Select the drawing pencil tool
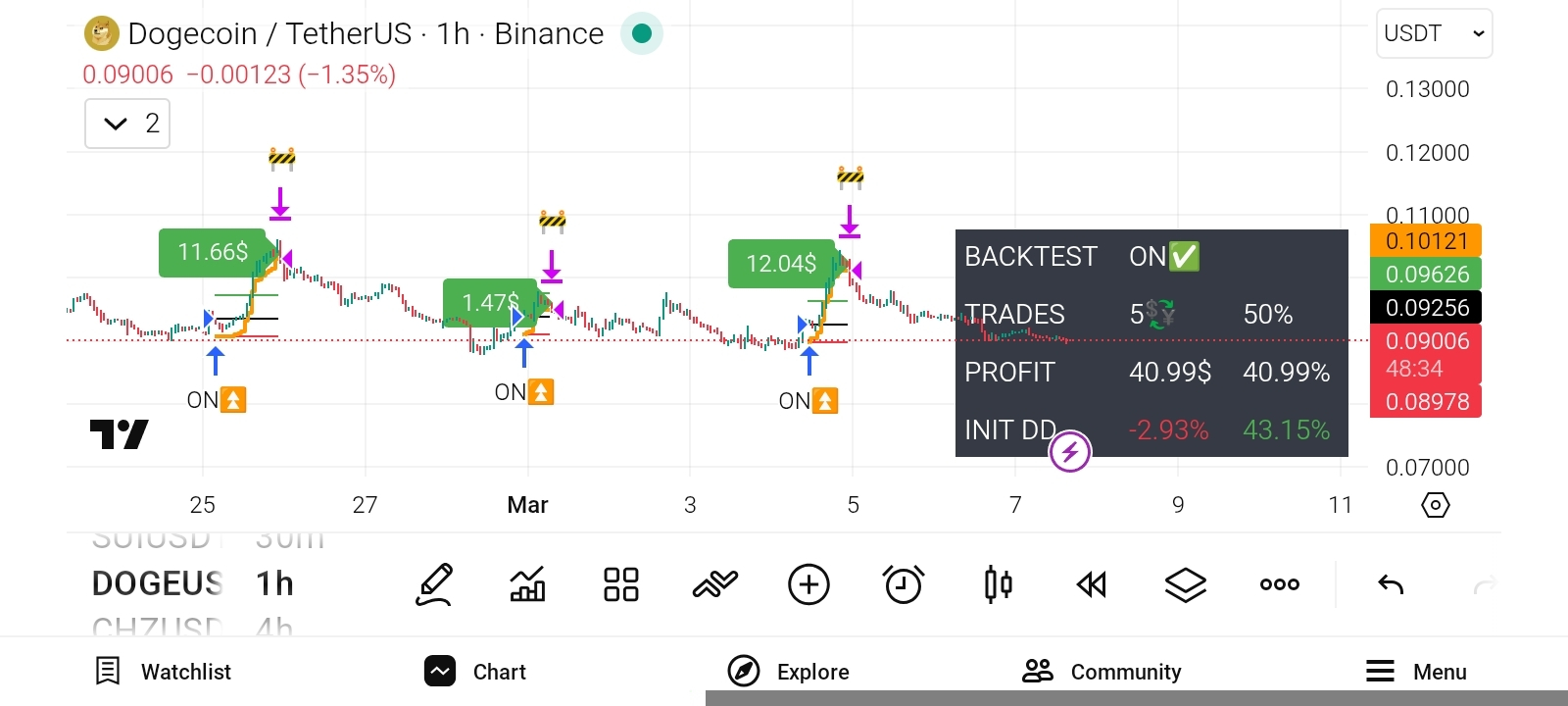Image resolution: width=1568 pixels, height=706 pixels. pyautogui.click(x=434, y=584)
